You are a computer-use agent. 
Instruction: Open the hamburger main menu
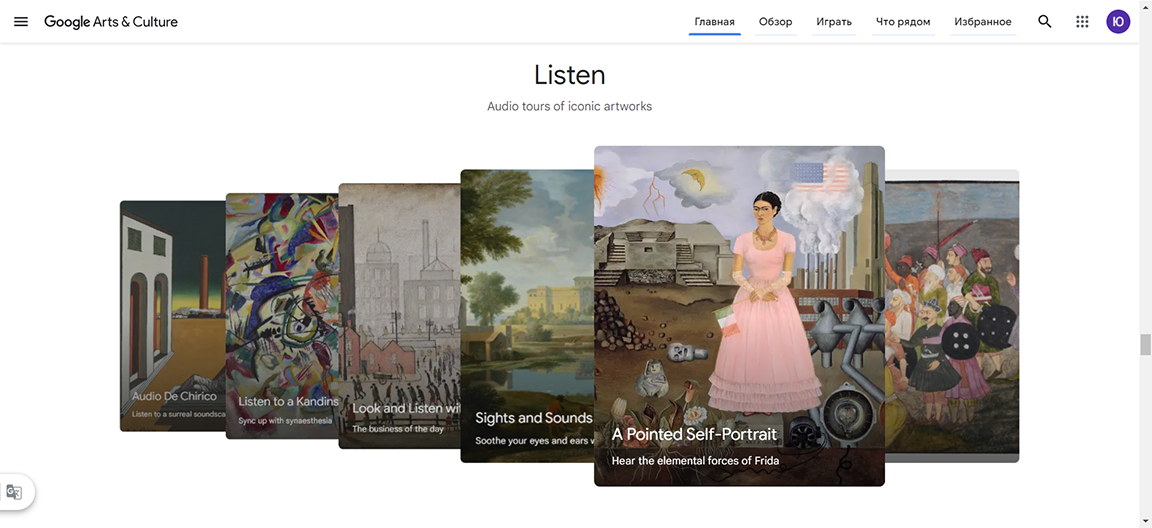(x=21, y=21)
